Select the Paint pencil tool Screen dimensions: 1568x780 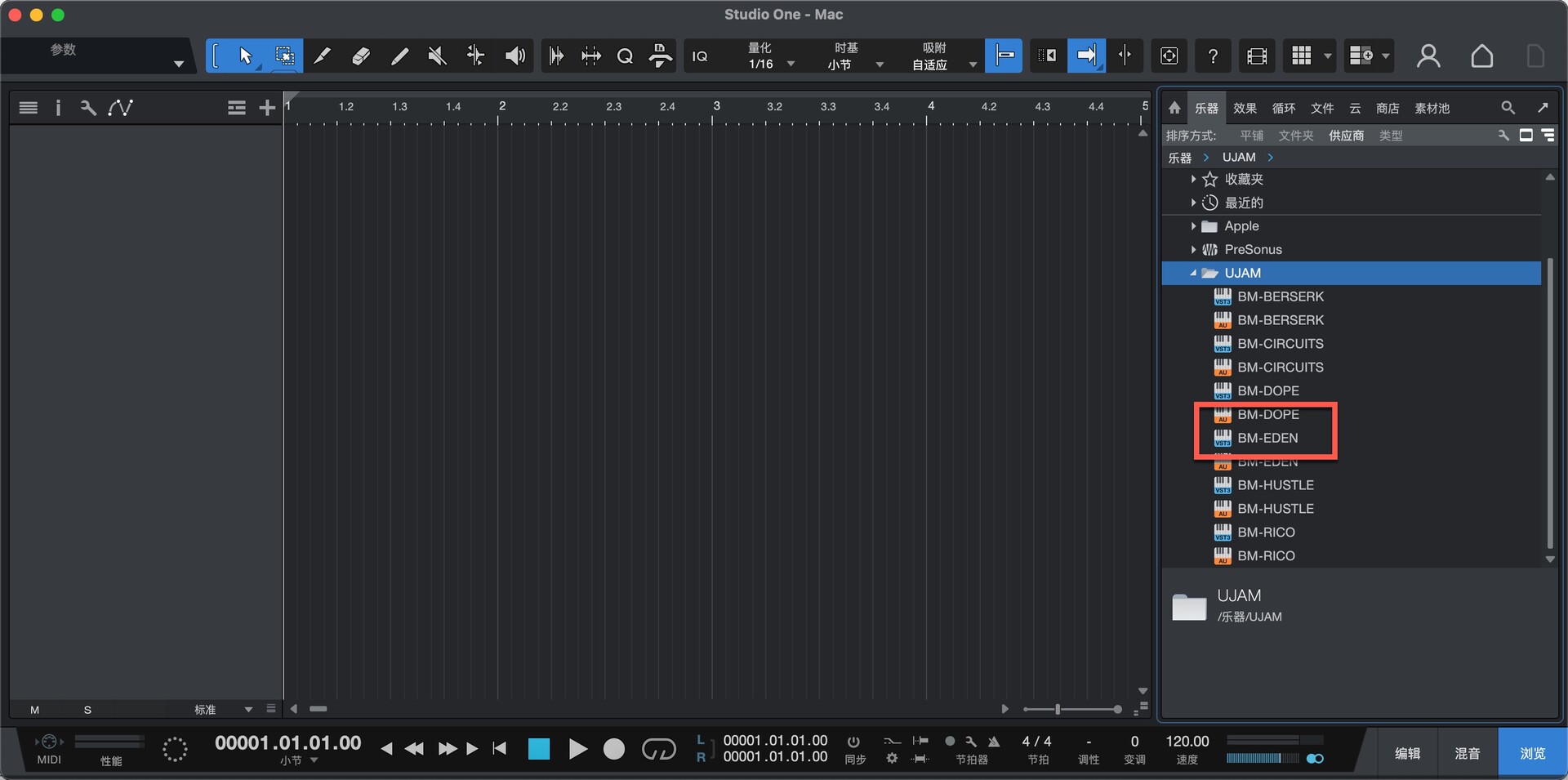(399, 56)
